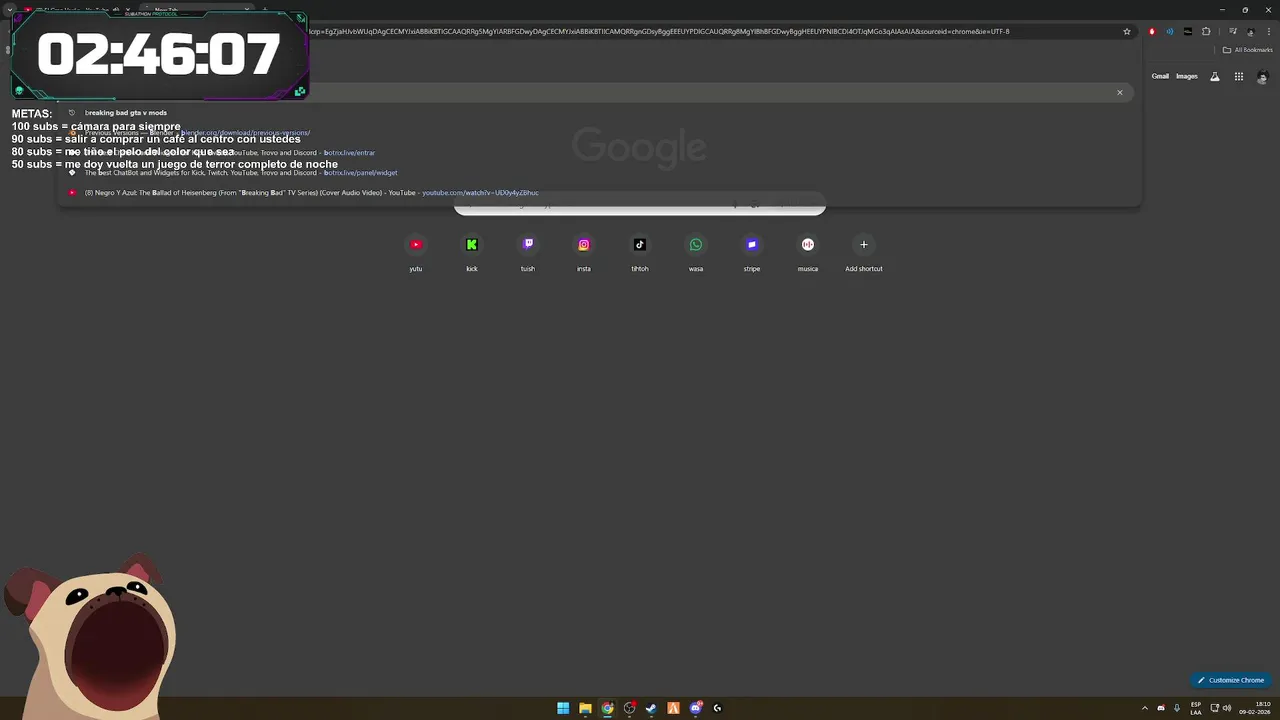Open the tab search dropdown arrow
1280x720 pixels.
coord(9,10)
